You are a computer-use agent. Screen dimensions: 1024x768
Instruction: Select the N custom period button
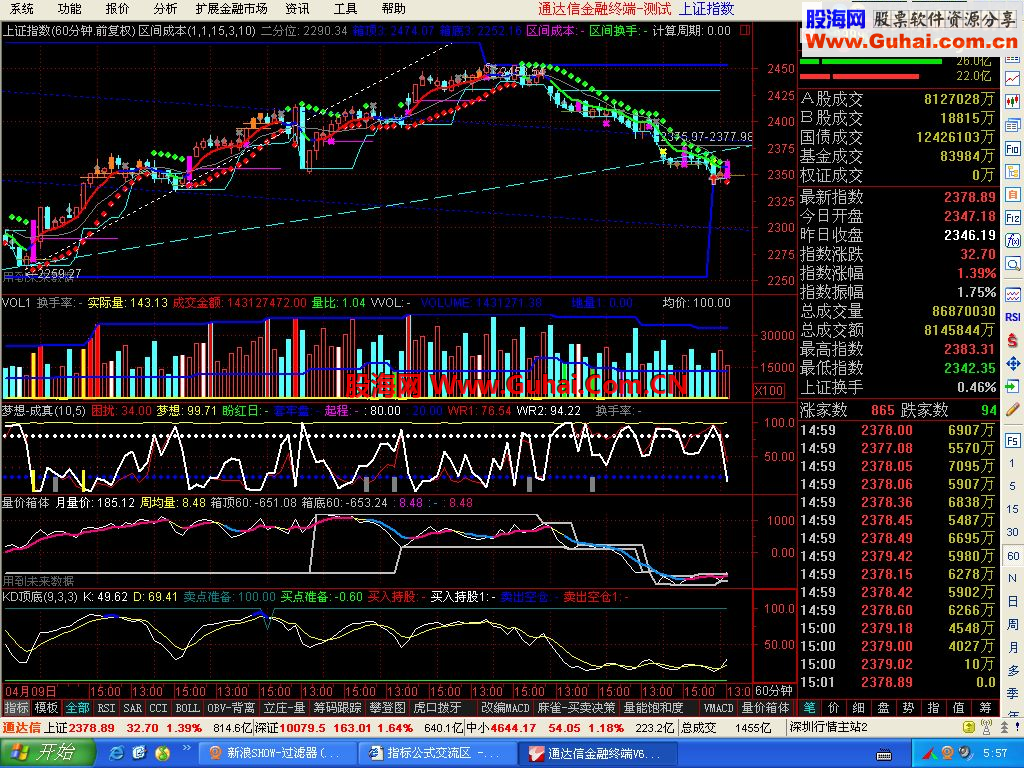[1013, 579]
